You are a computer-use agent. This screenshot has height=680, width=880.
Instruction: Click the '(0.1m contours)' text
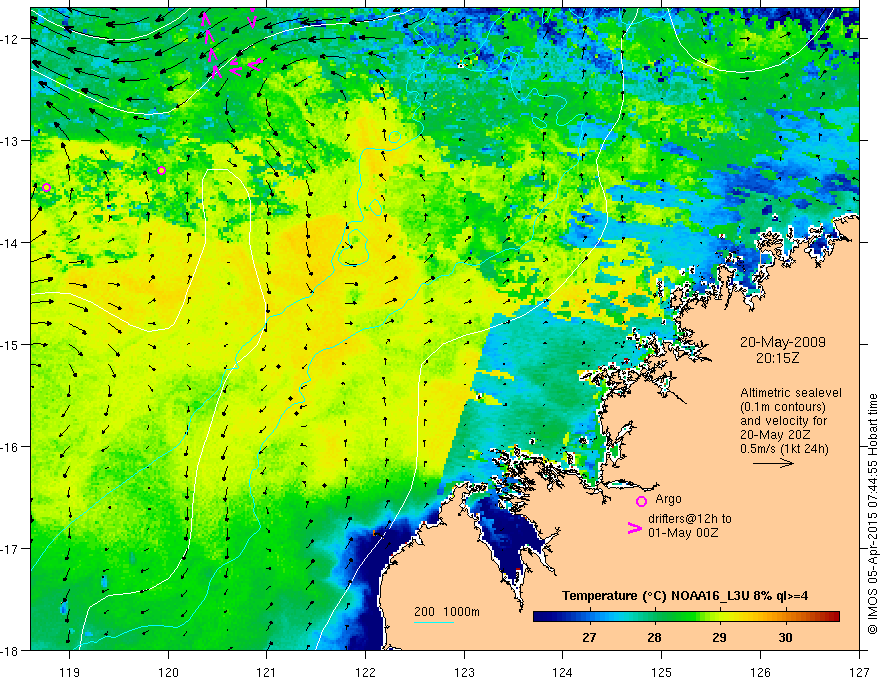pos(783,407)
